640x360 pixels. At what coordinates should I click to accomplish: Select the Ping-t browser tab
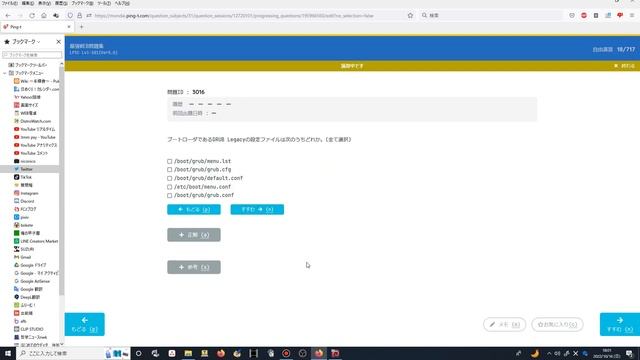[37, 27]
